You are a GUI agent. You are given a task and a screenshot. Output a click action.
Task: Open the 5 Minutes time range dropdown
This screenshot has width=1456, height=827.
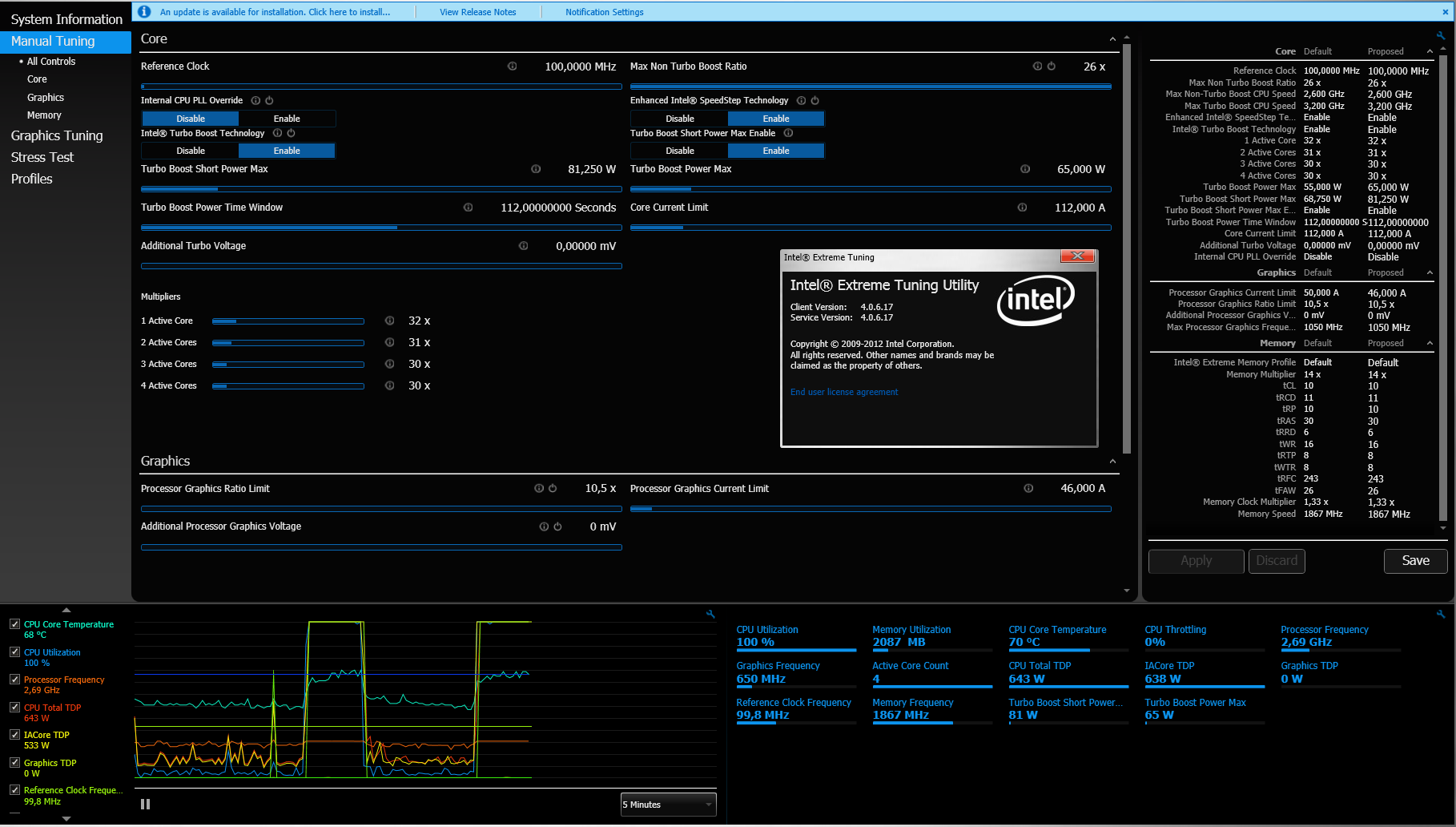pos(668,805)
